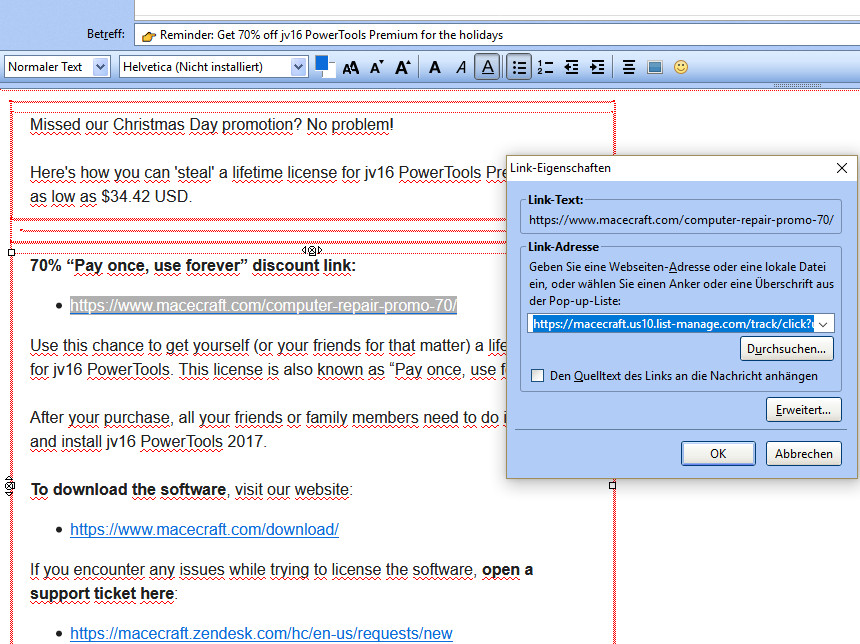
Task: Expand the Link-Adresse pop-up list arrow
Action: (x=823, y=324)
